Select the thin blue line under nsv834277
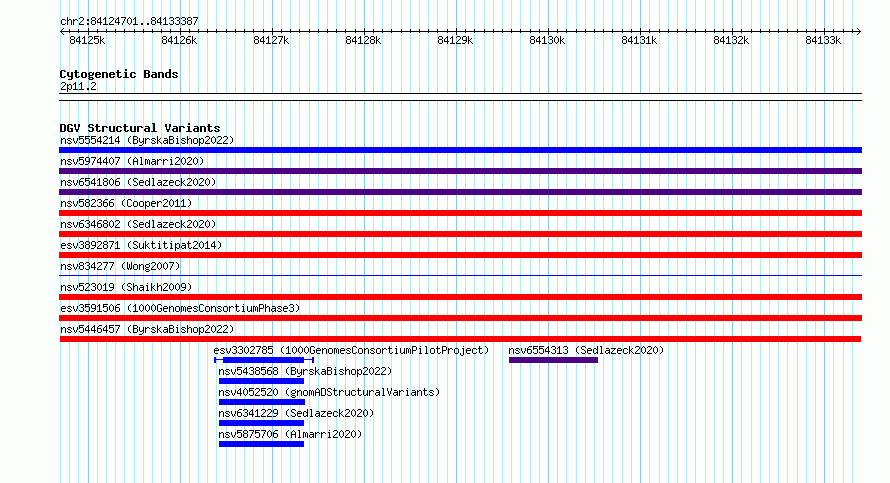890x483 pixels. pyautogui.click(x=460, y=276)
